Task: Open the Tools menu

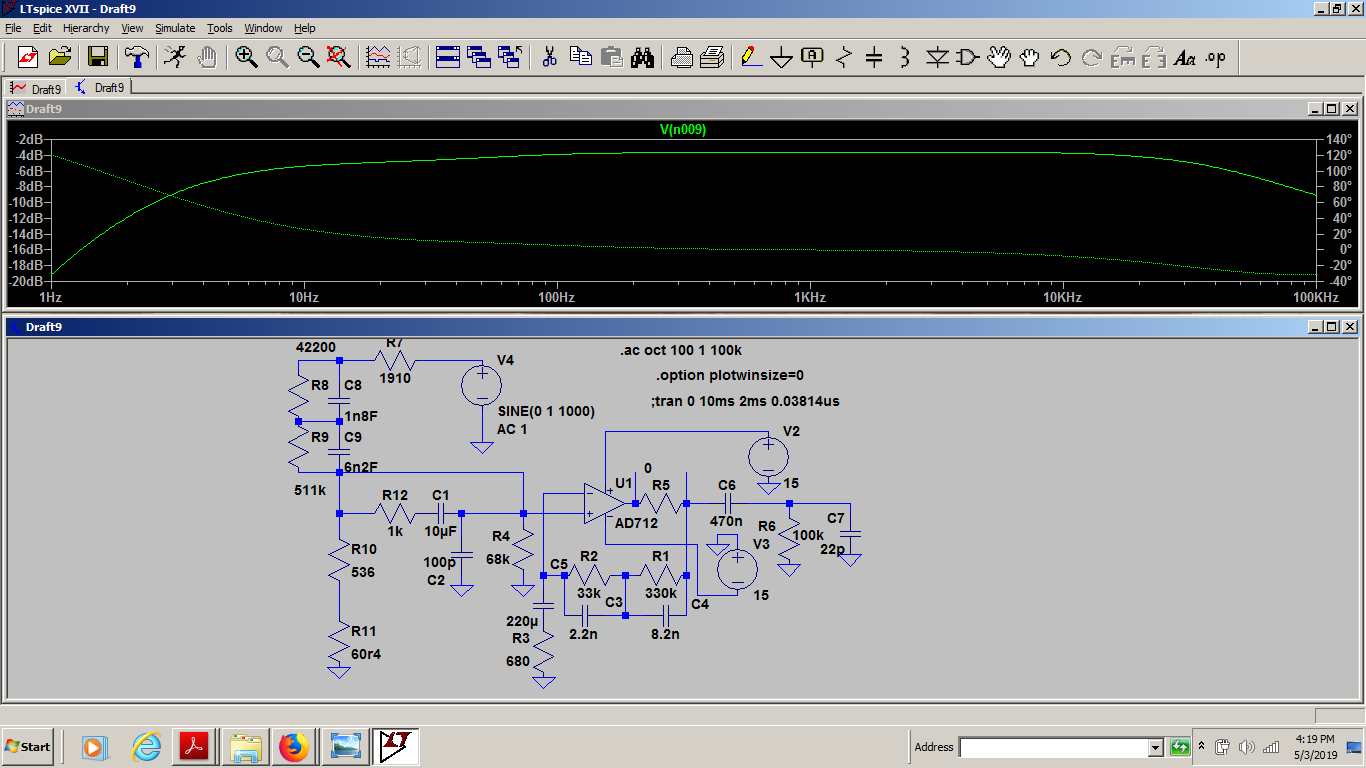Action: pyautogui.click(x=220, y=28)
